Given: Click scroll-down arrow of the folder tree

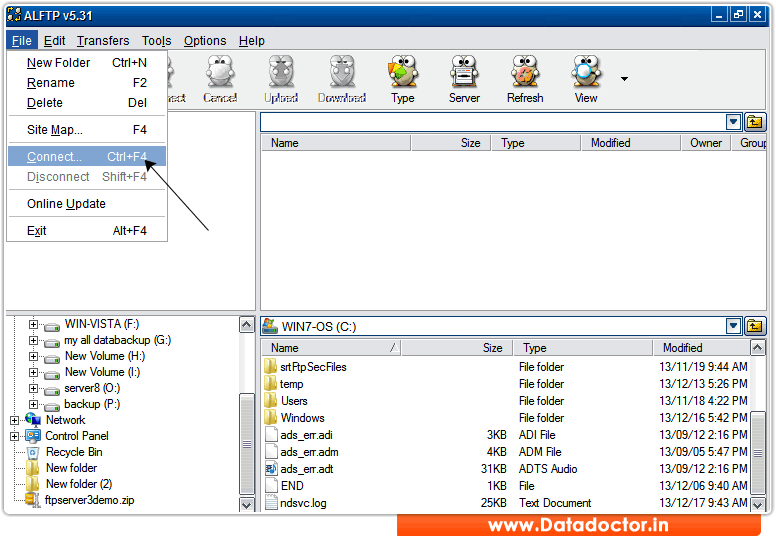Looking at the screenshot, I should (246, 504).
